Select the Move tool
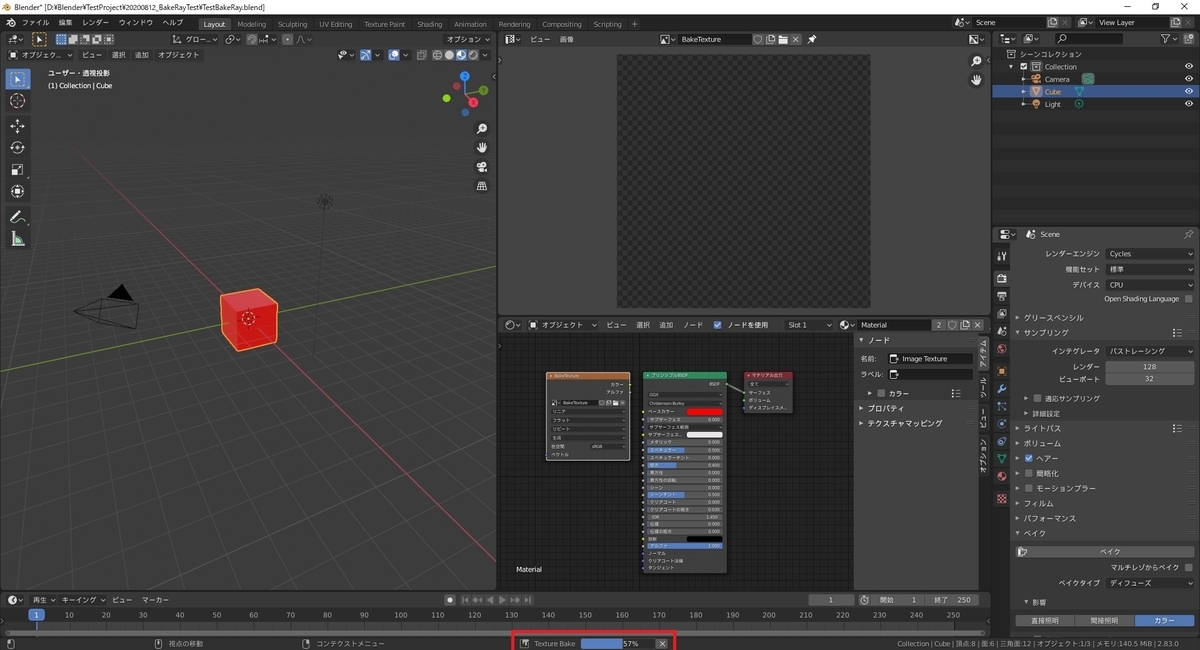The image size is (1200, 650). 17,126
